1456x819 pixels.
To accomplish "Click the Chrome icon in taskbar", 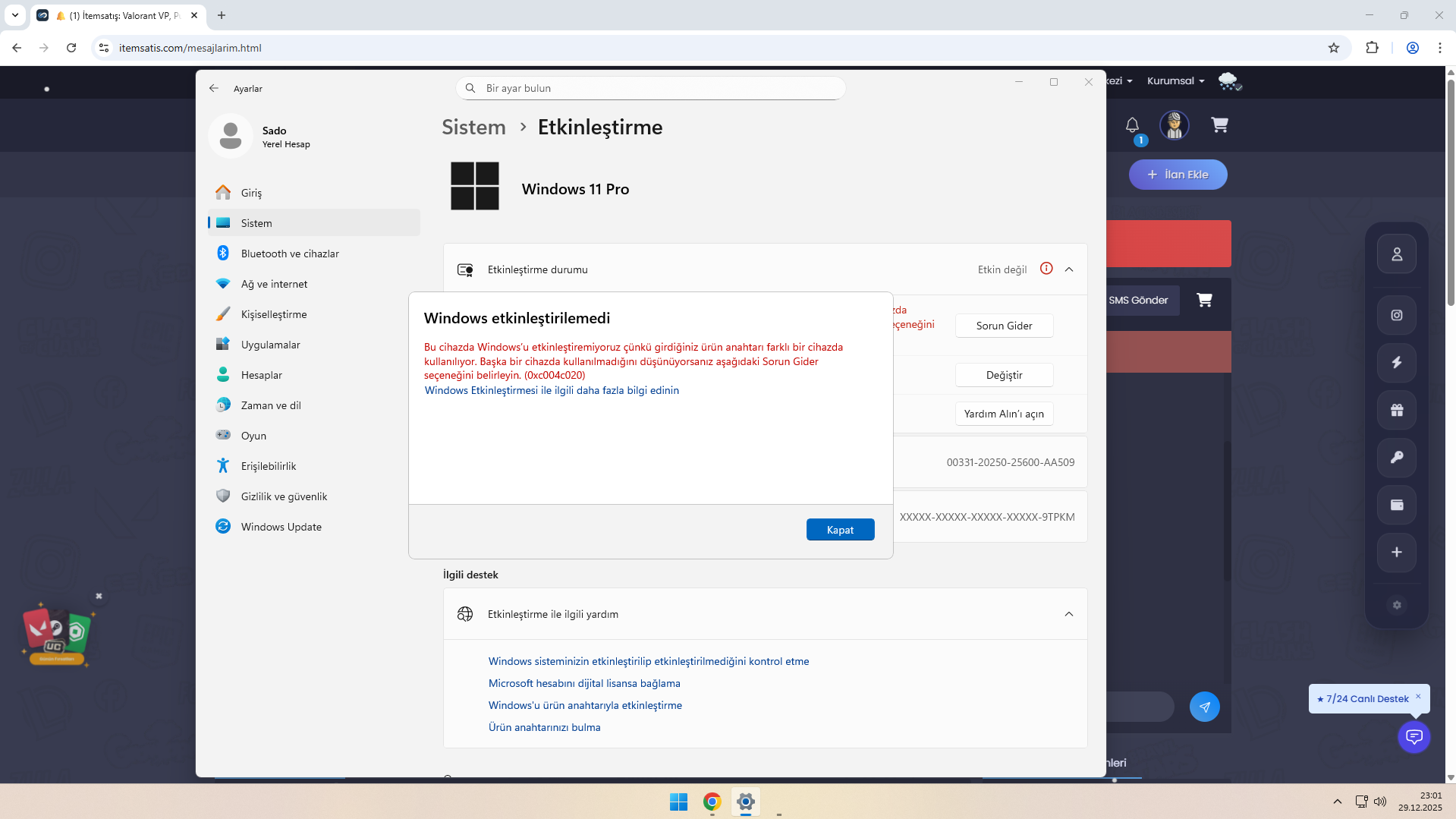I will [x=712, y=802].
